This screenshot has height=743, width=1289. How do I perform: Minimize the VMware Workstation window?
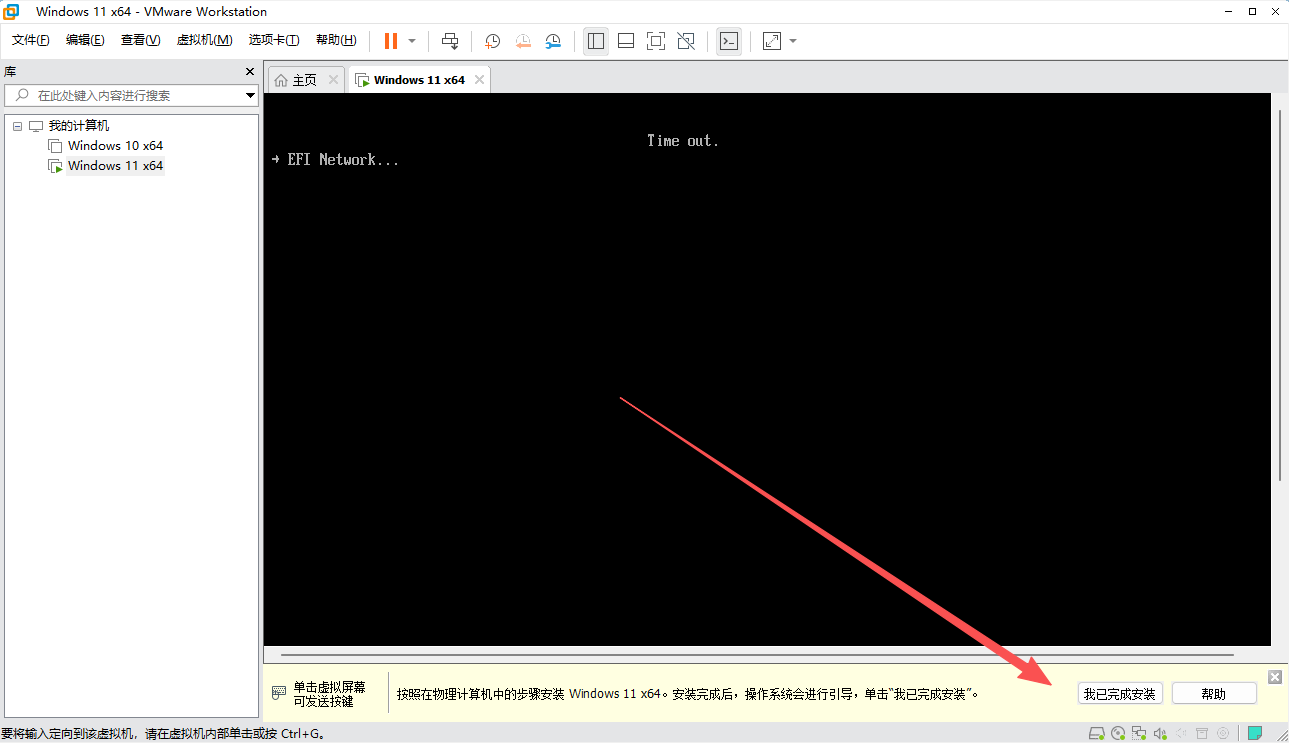point(1226,12)
